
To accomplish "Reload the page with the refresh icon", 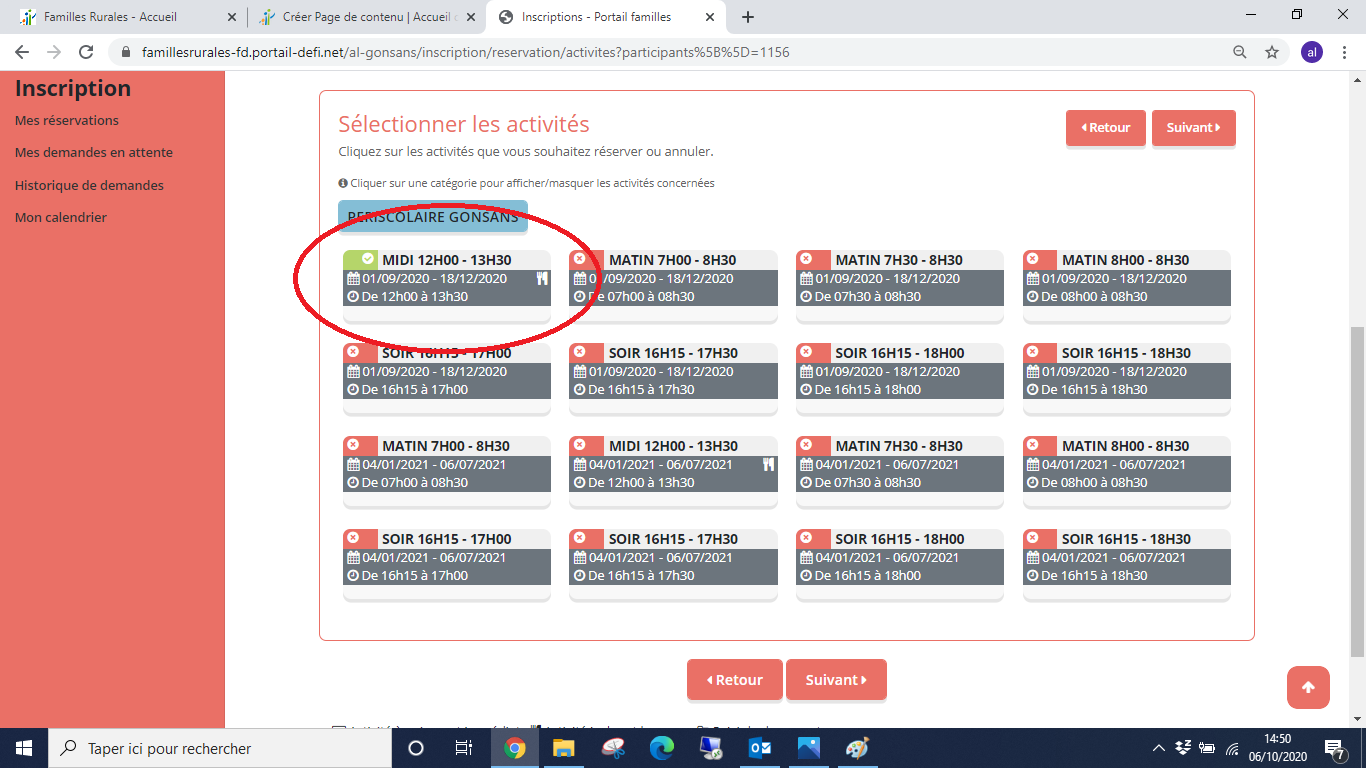I will 86,52.
